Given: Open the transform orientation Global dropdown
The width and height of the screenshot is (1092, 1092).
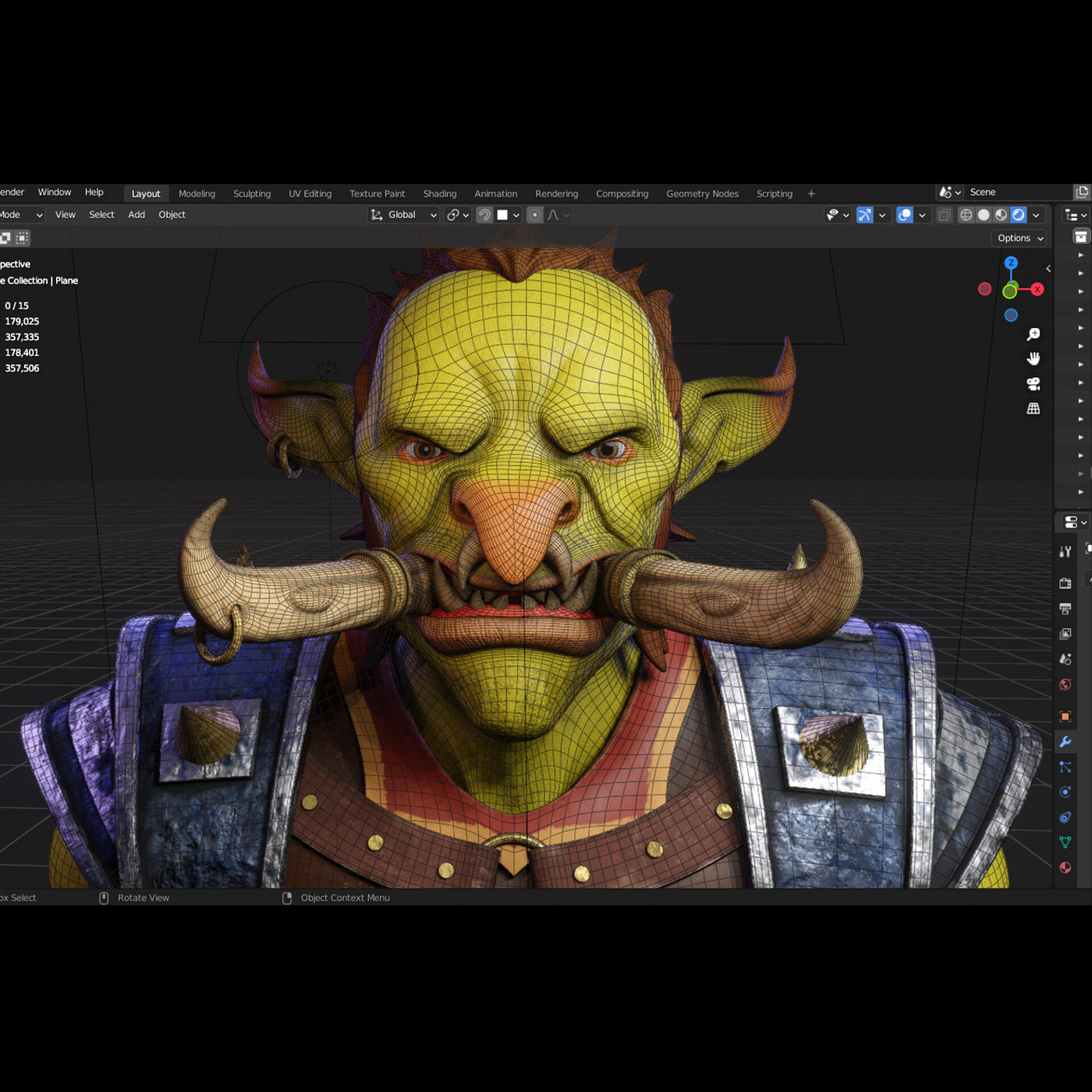Looking at the screenshot, I should click(403, 215).
